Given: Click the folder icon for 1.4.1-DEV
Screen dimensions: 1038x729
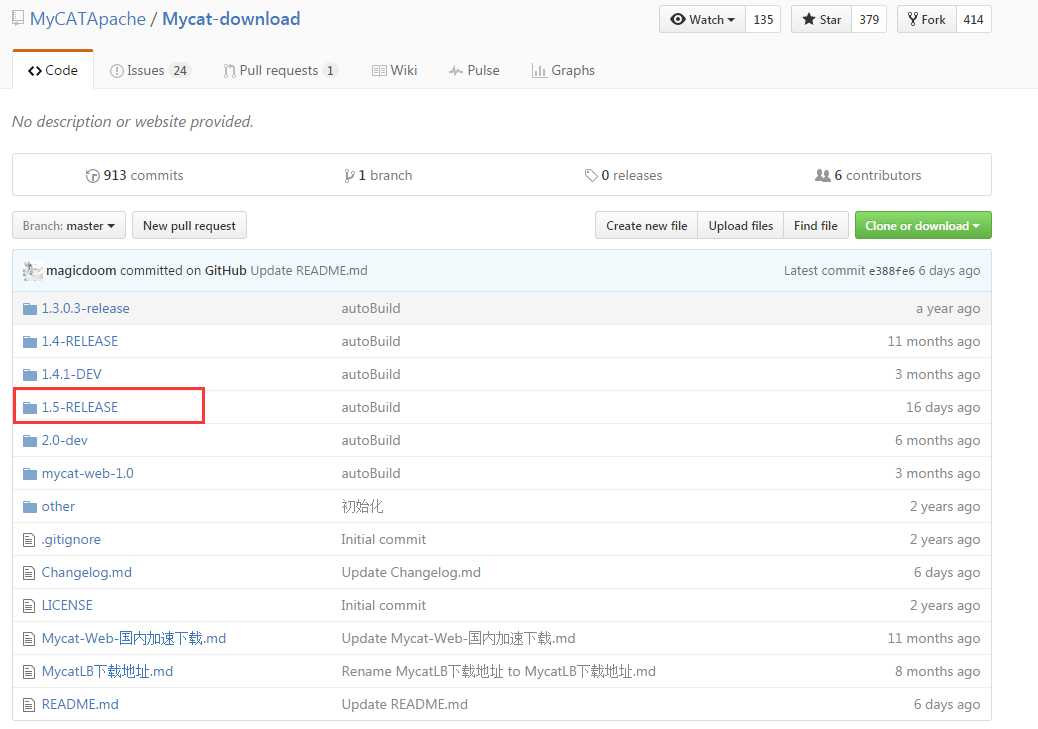Looking at the screenshot, I should [30, 375].
